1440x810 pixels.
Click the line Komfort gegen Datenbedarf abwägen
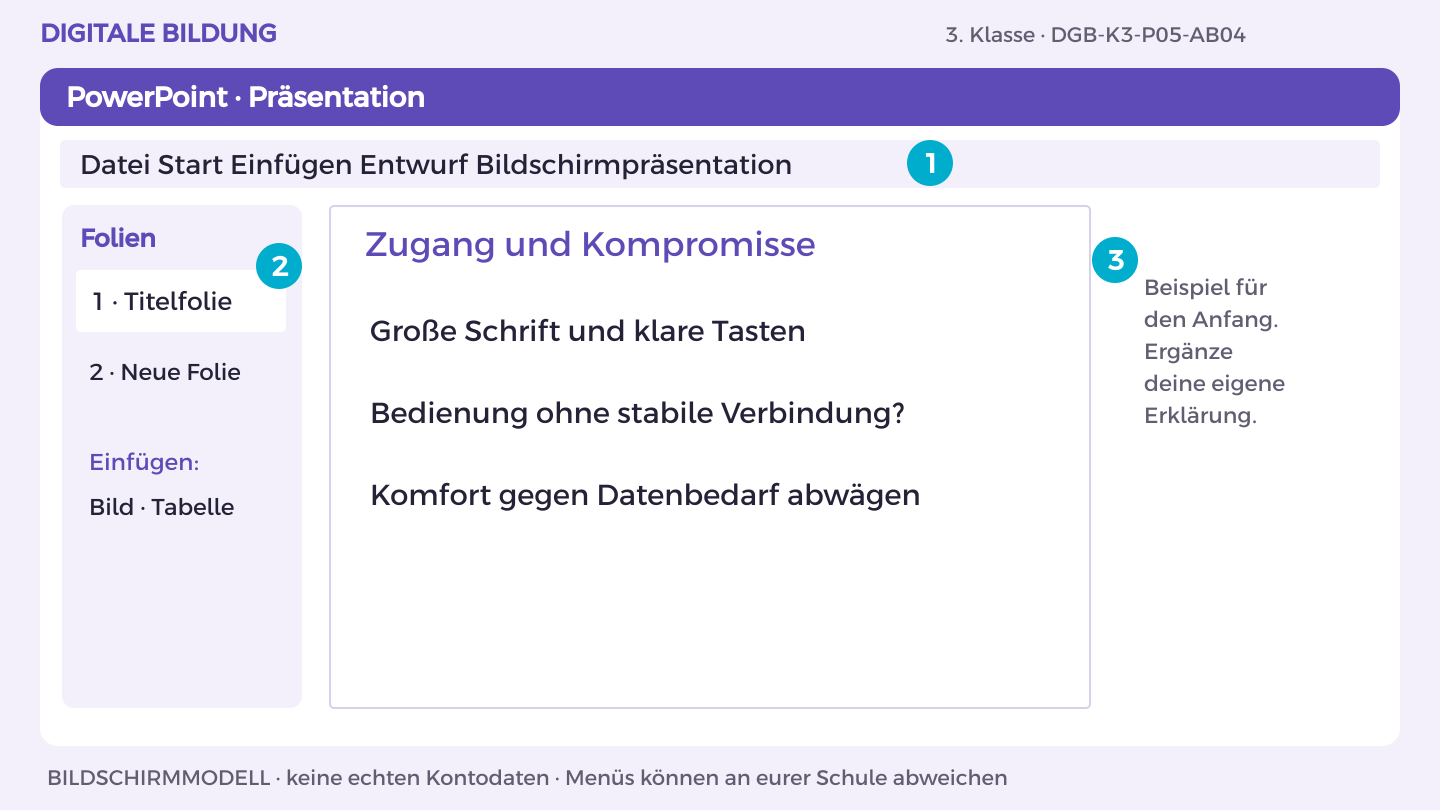pos(645,495)
